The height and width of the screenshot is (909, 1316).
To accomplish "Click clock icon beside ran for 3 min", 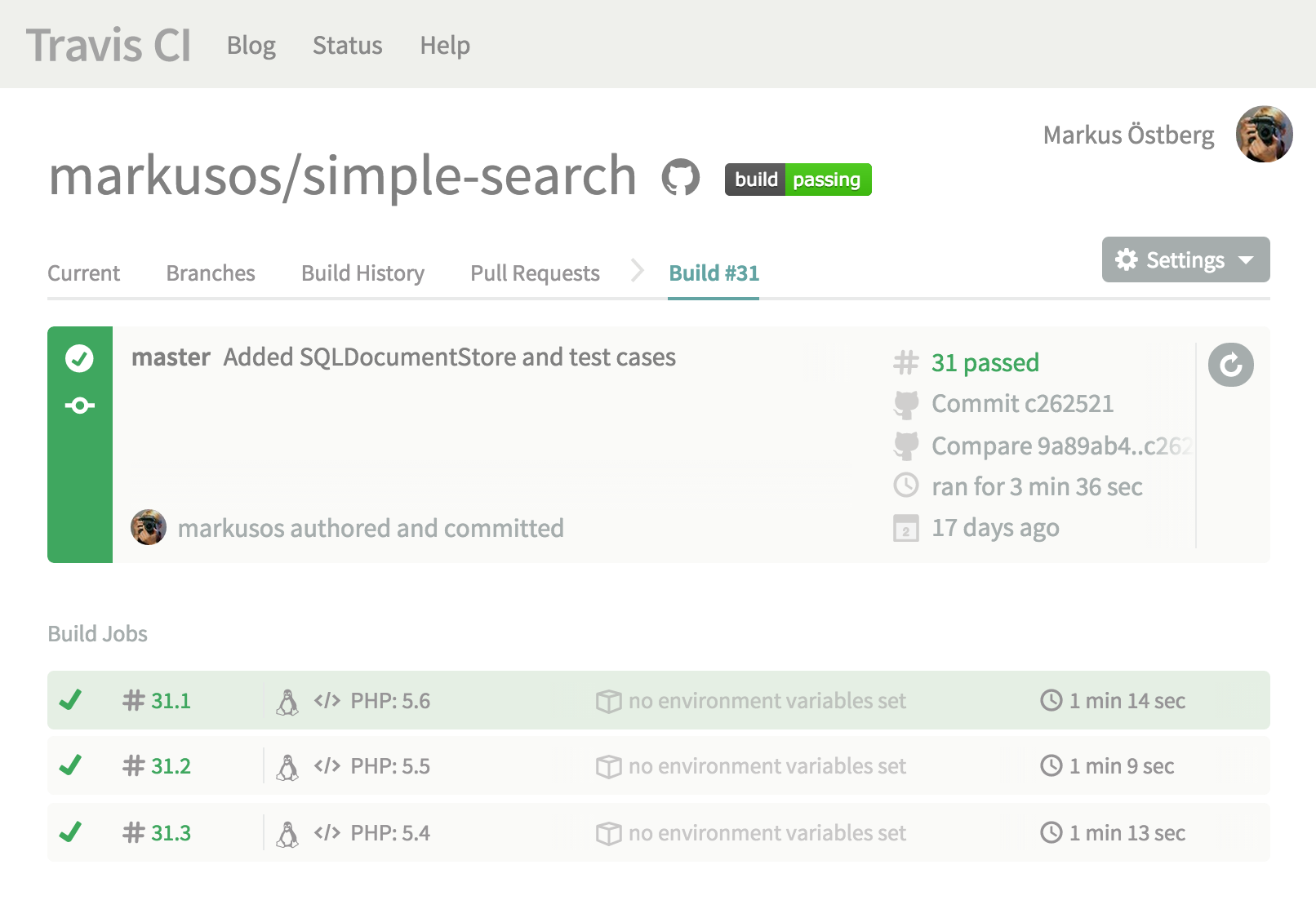I will 906,486.
